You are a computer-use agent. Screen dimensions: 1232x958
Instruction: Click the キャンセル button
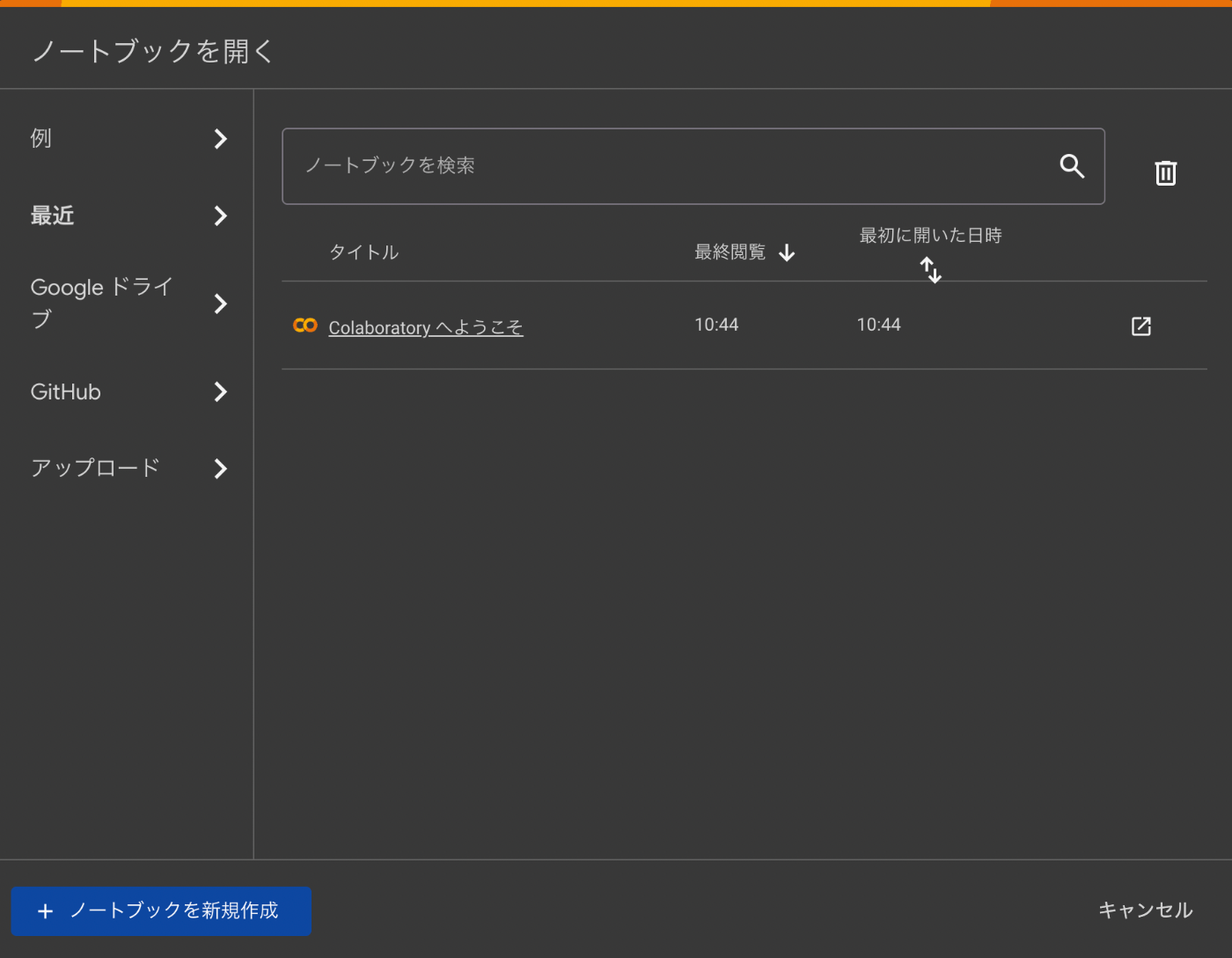[x=1145, y=910]
